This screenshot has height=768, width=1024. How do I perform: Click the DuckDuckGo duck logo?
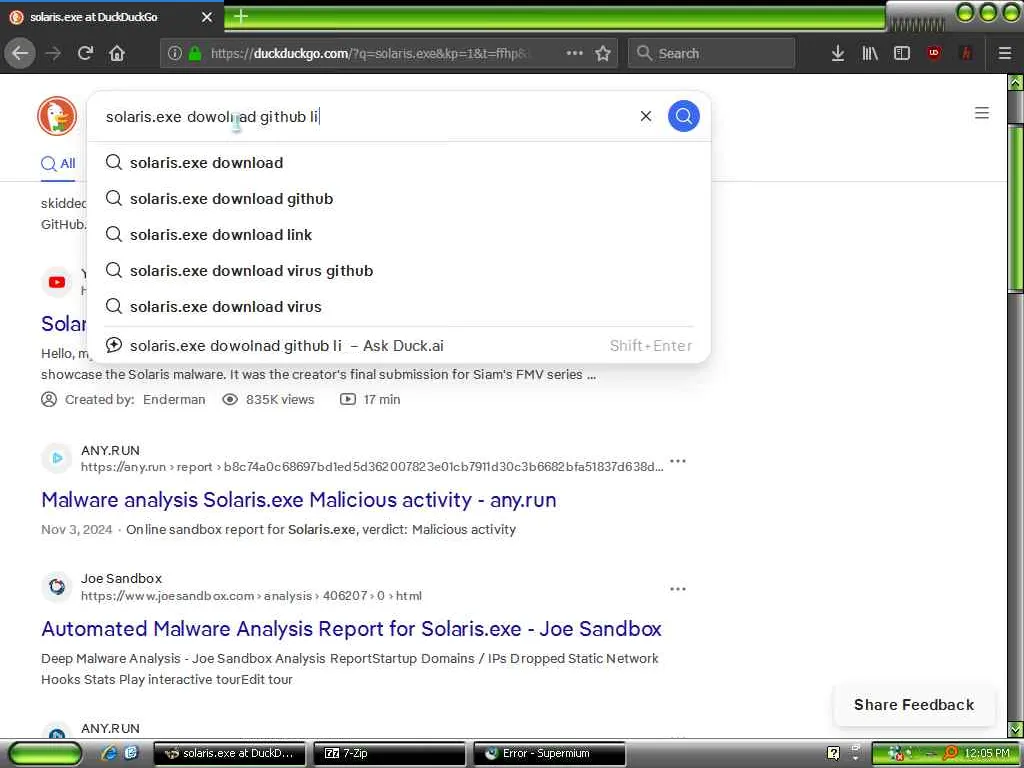click(x=57, y=116)
